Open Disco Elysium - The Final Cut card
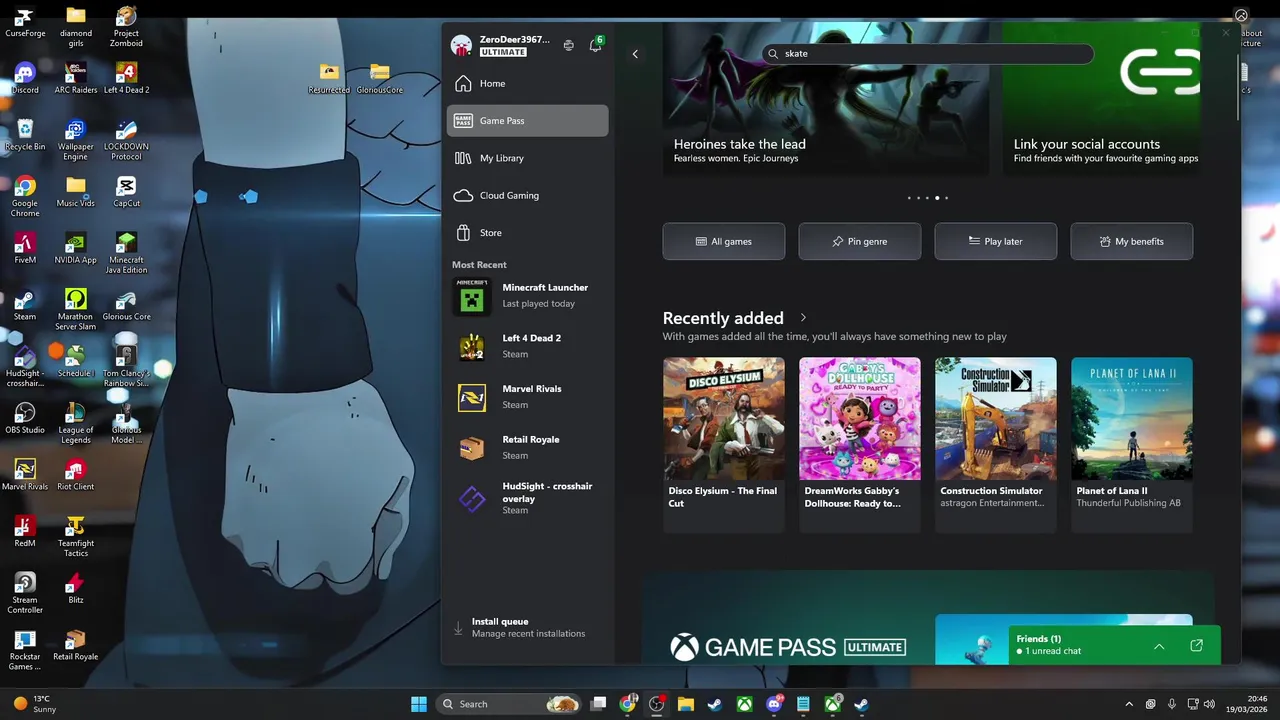This screenshot has width=1280, height=720. (x=724, y=445)
